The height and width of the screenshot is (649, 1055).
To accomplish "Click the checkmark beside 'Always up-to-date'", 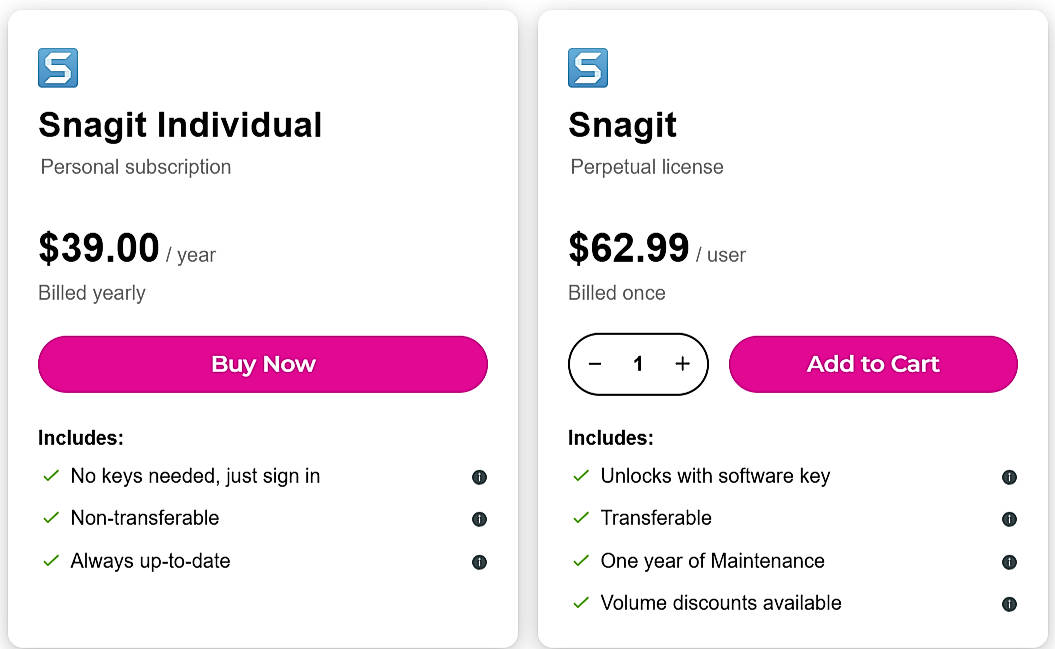I will pyautogui.click(x=50, y=560).
